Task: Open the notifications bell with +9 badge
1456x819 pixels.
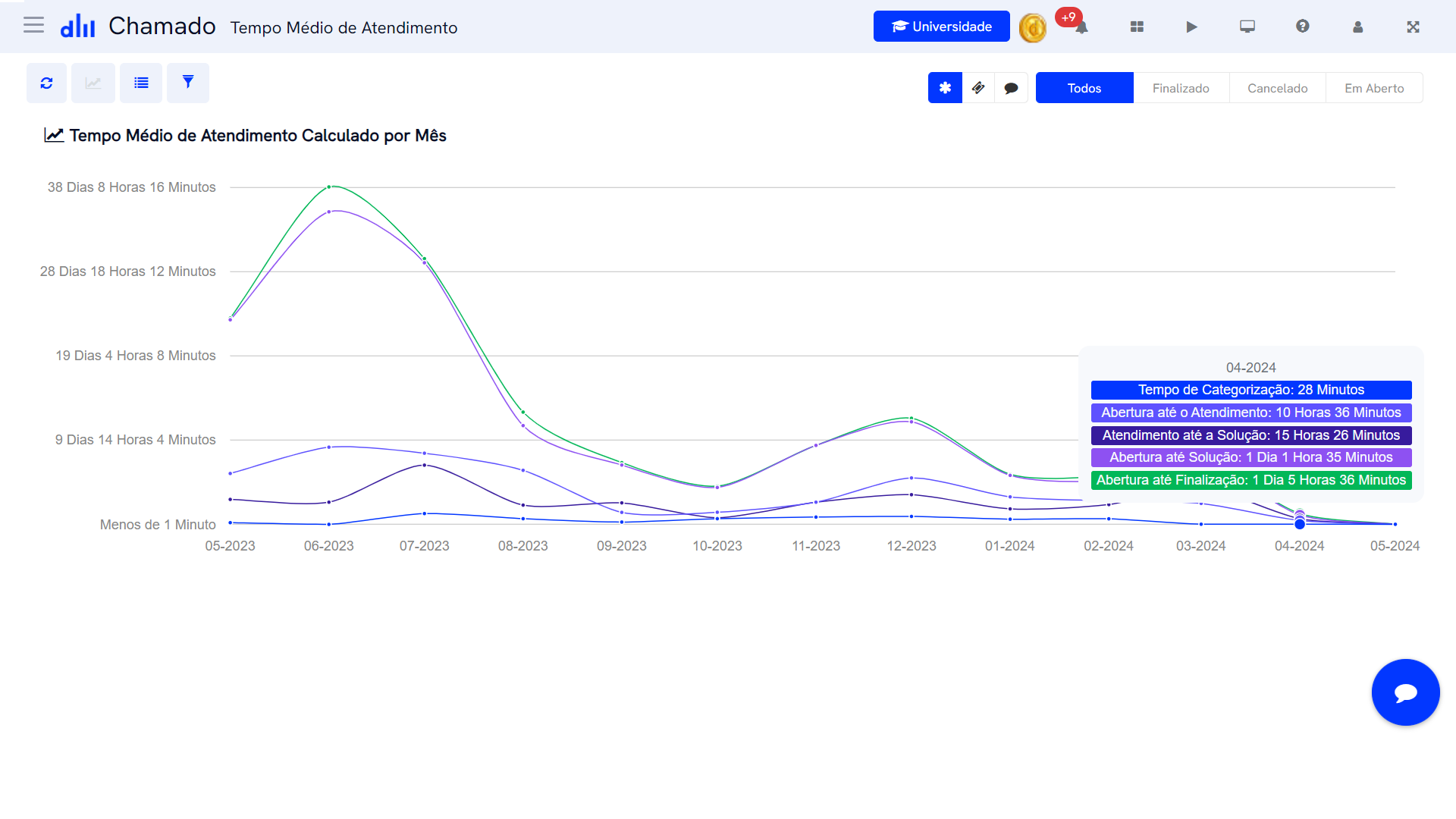Action: [1081, 27]
